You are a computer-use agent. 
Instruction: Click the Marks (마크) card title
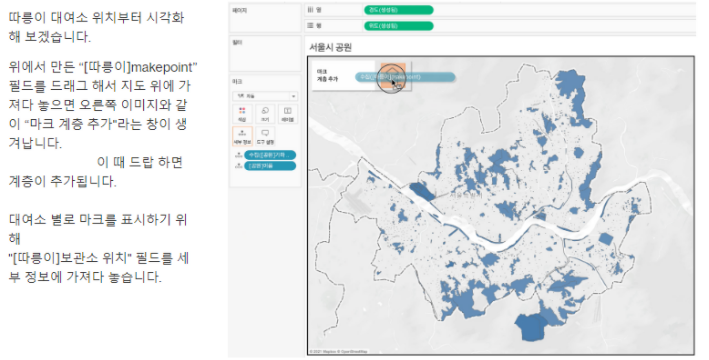[237, 82]
